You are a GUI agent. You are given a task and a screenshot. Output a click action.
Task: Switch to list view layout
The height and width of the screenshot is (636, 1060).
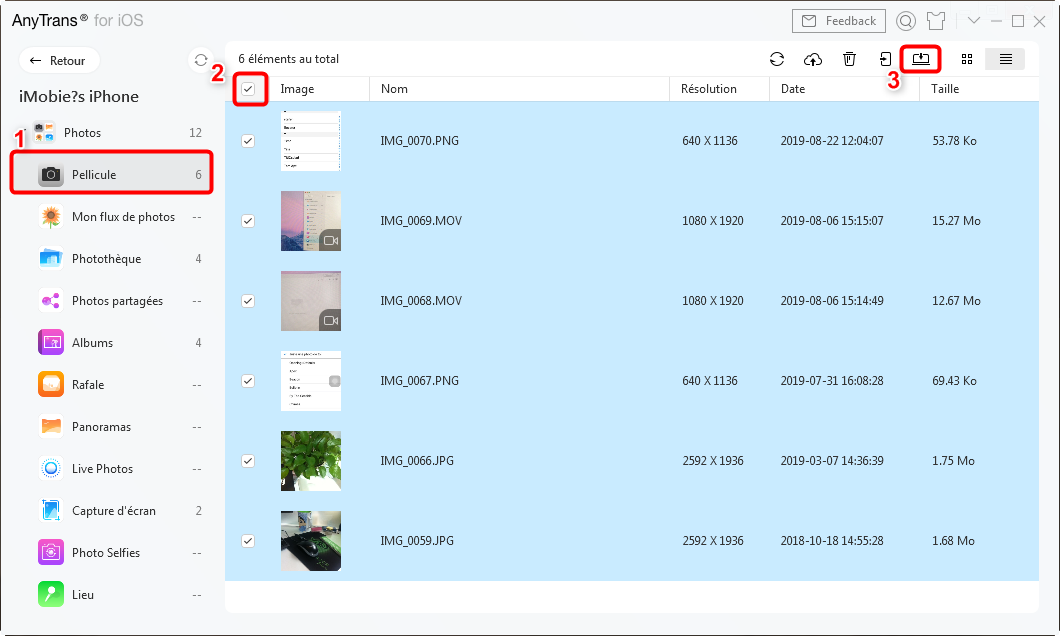[x=1005, y=59]
